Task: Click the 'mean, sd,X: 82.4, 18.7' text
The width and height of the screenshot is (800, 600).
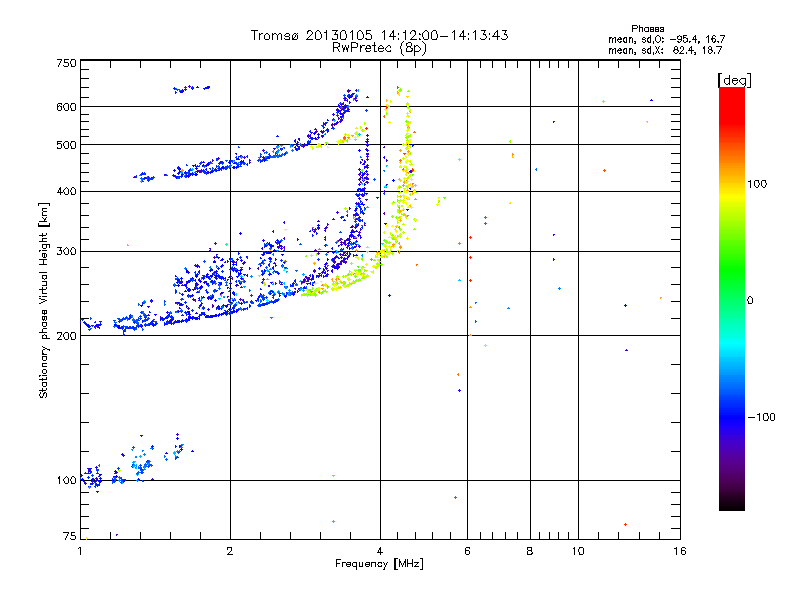Action: pyautogui.click(x=665, y=50)
